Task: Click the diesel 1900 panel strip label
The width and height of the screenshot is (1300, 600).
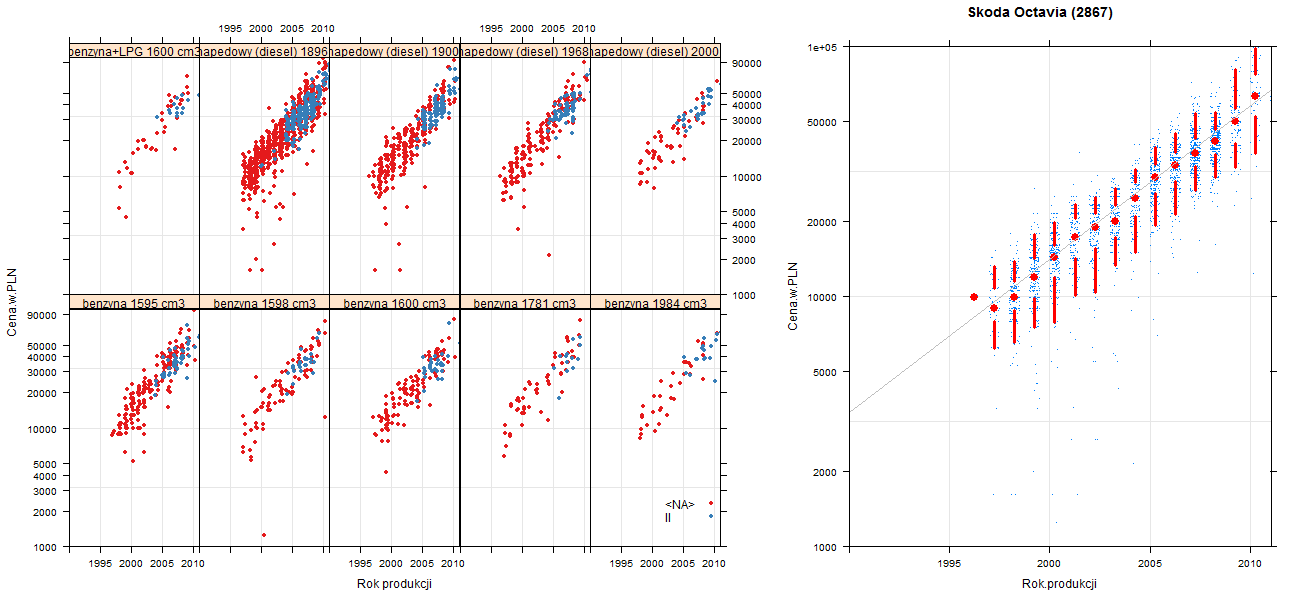Action: 394,51
